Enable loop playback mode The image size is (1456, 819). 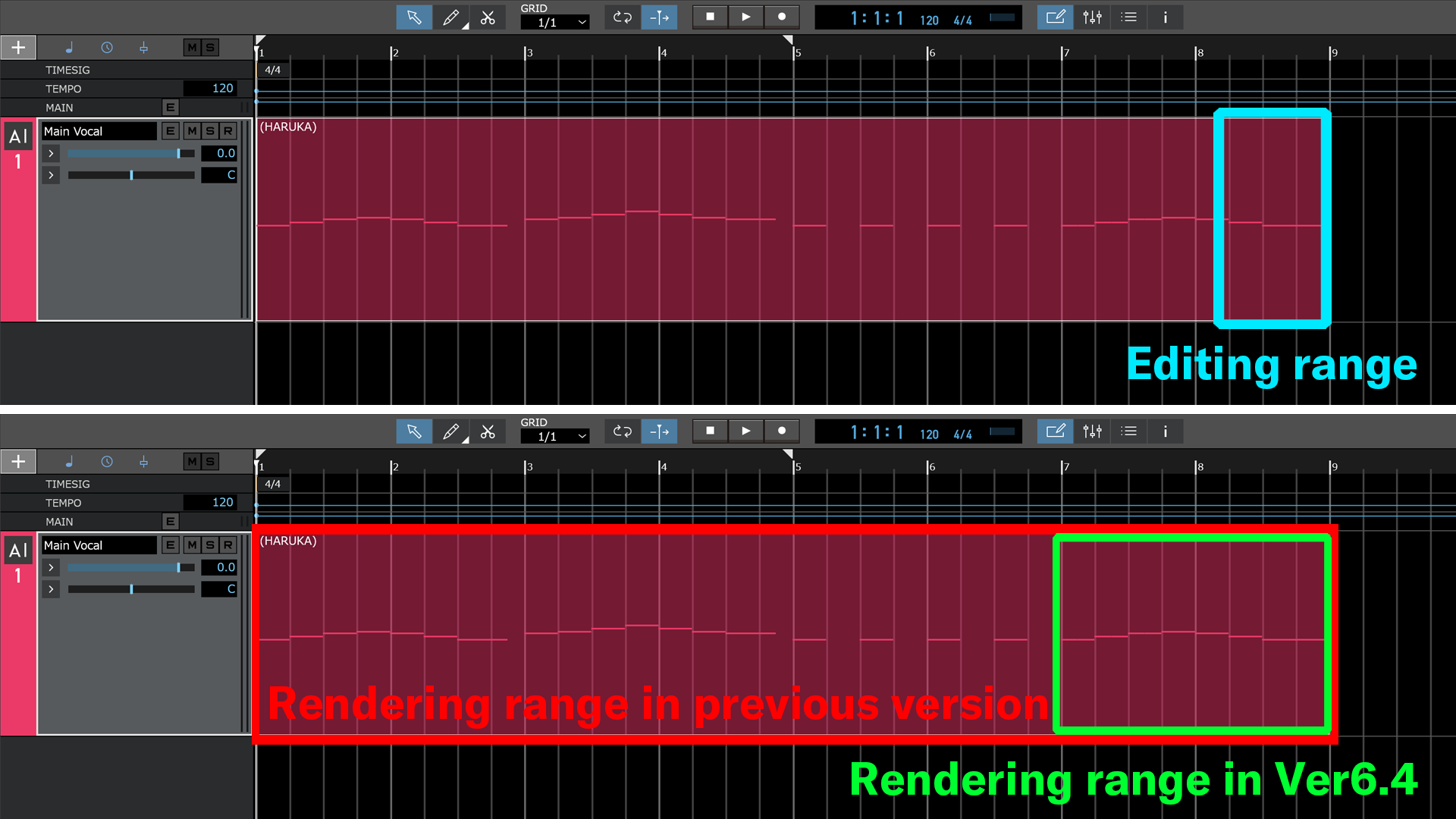coord(622,17)
